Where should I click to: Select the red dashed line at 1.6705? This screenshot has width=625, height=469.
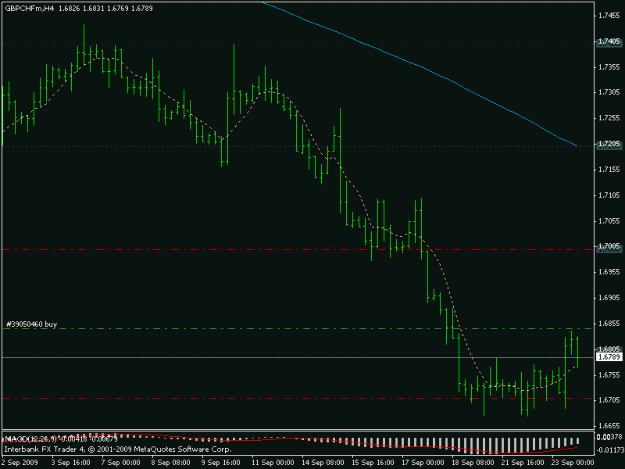[x=298, y=398]
